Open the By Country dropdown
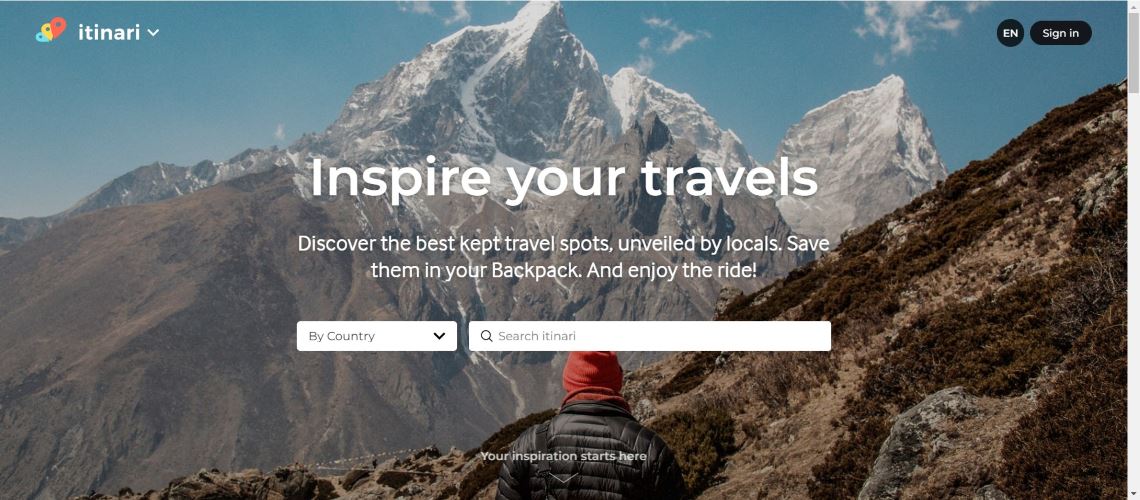Screen dimensions: 1140x500 click(x=377, y=336)
